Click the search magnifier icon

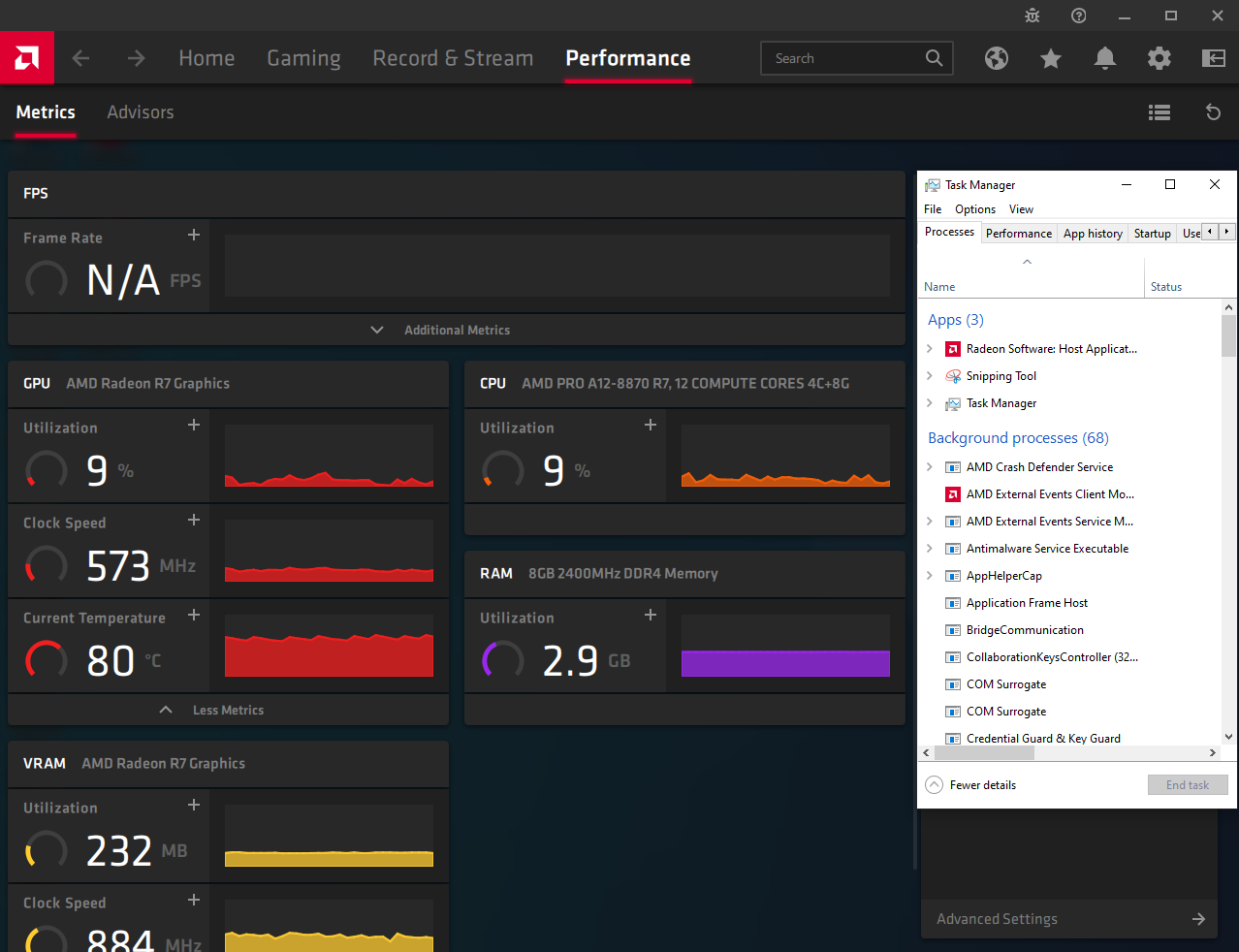(933, 58)
